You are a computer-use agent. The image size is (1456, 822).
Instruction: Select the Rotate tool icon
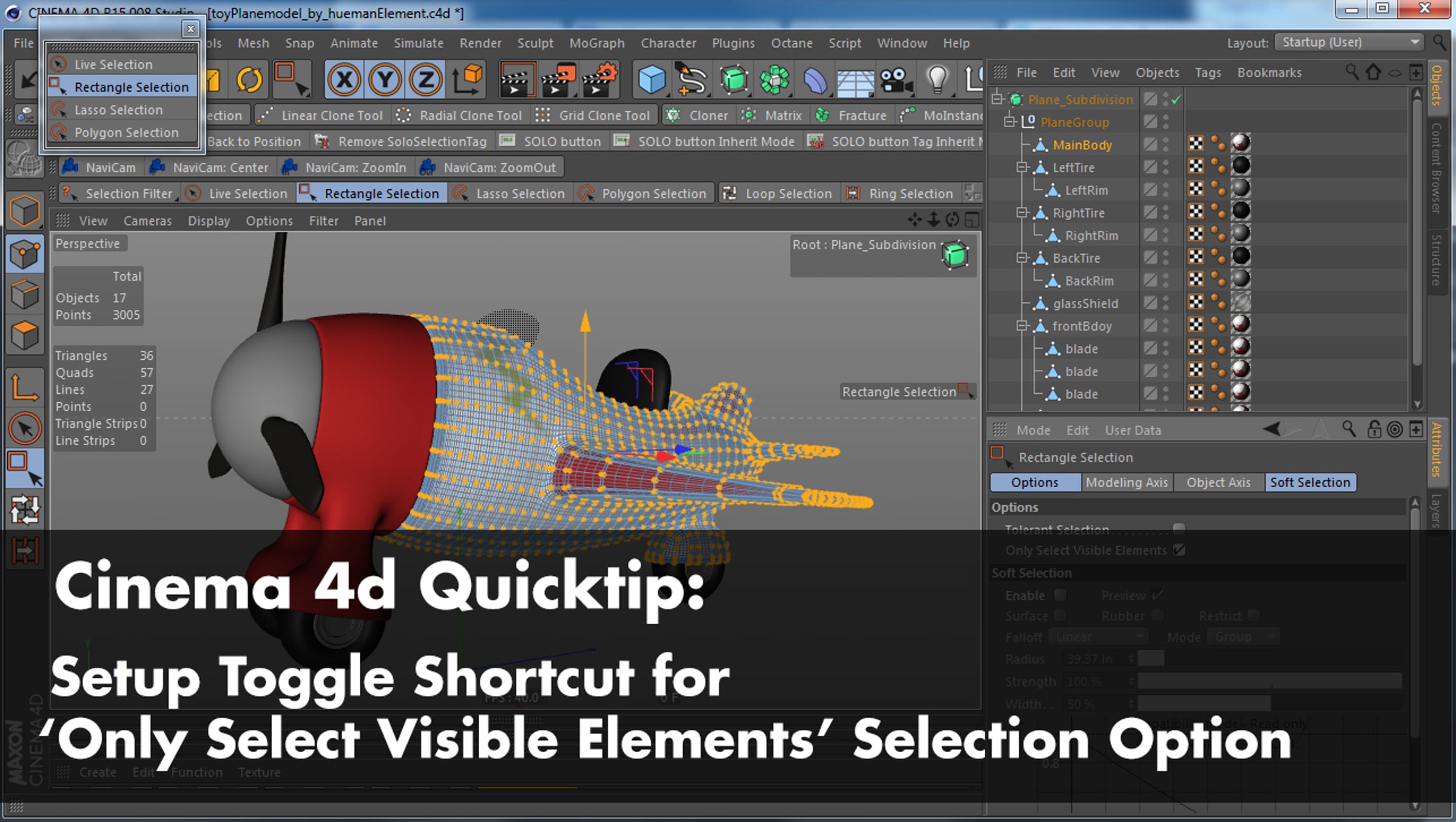point(249,79)
